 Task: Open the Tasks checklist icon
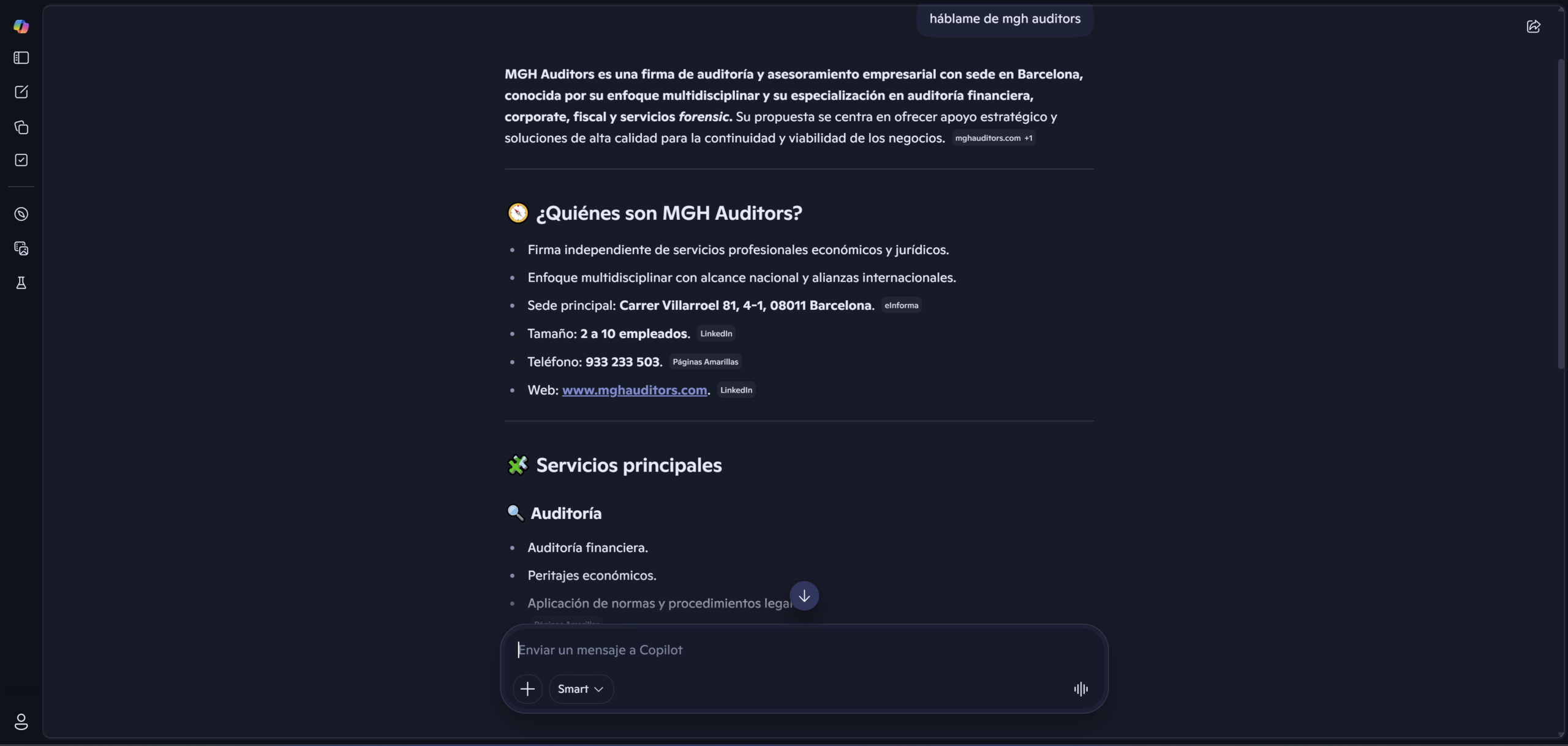pyautogui.click(x=21, y=160)
